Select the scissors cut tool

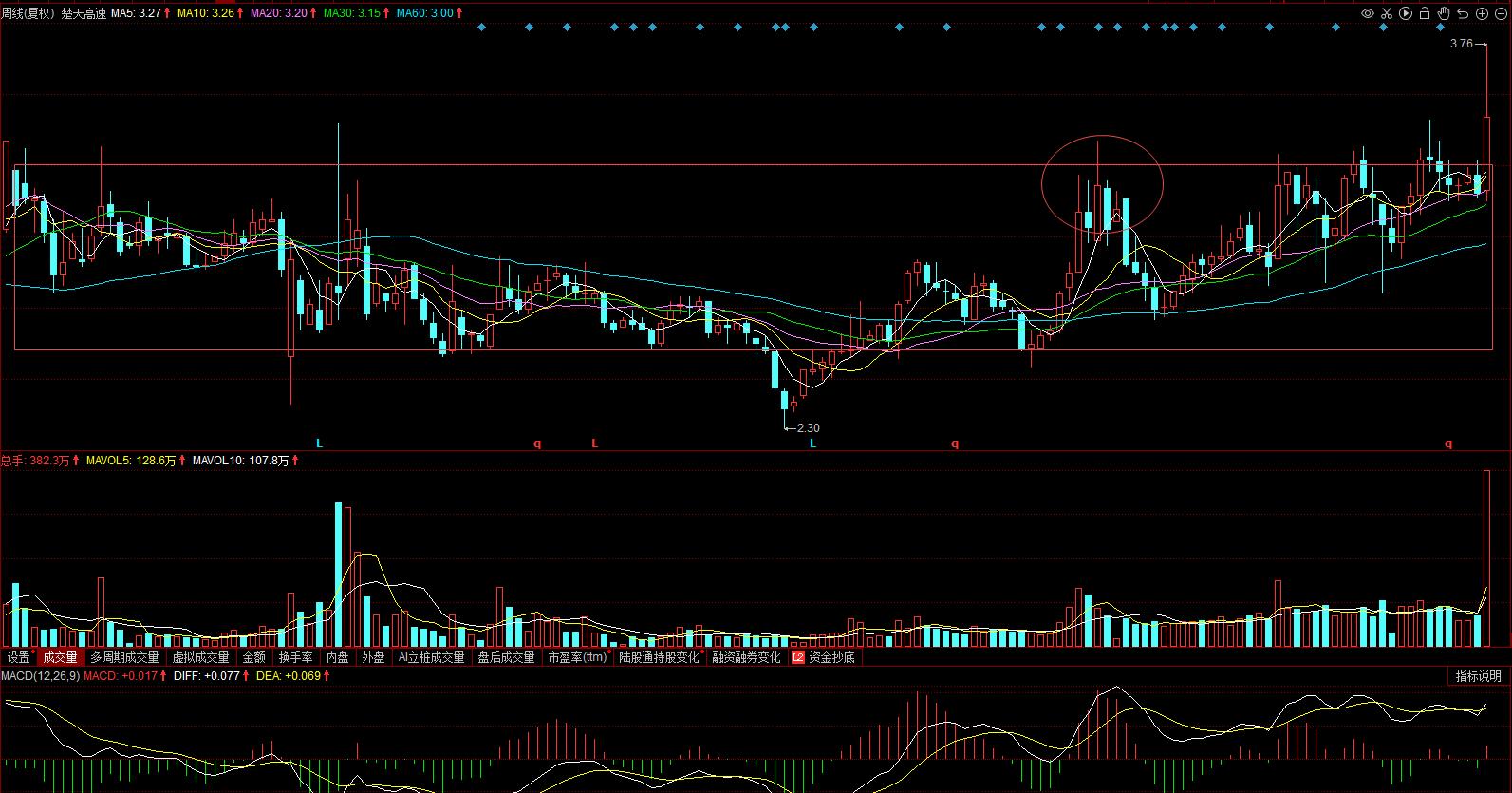click(1387, 13)
